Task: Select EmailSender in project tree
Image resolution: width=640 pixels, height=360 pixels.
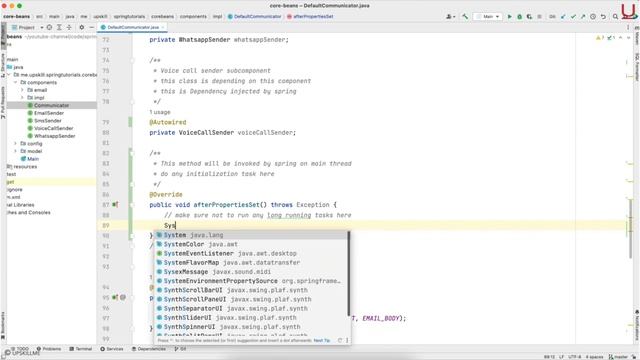Action: tap(49, 113)
